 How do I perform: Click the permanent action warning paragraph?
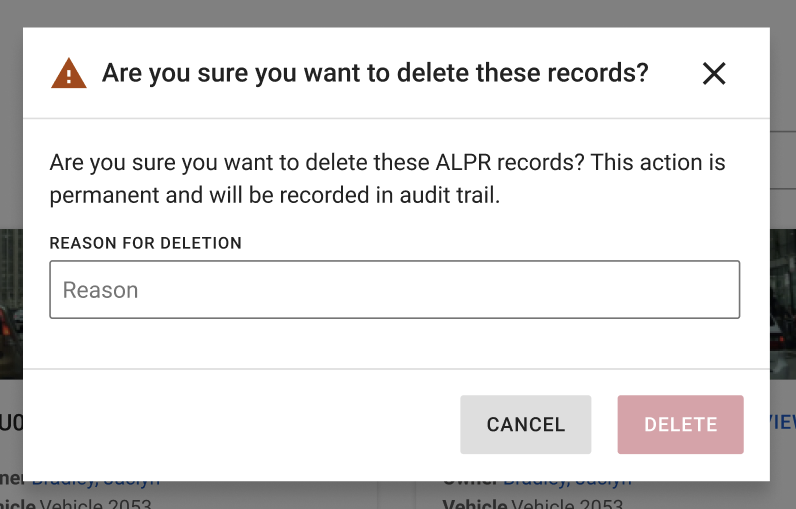[387, 178]
